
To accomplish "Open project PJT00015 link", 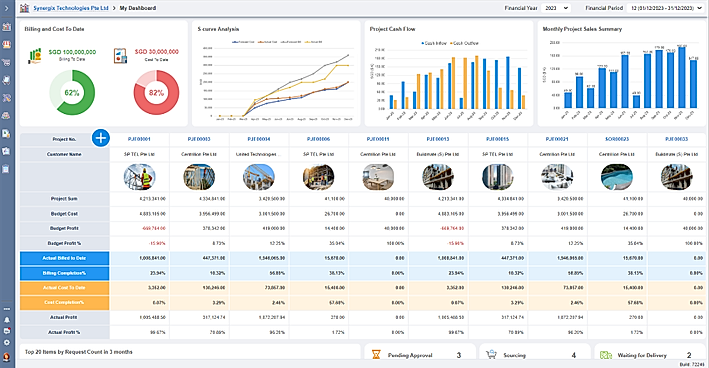I will [497, 139].
